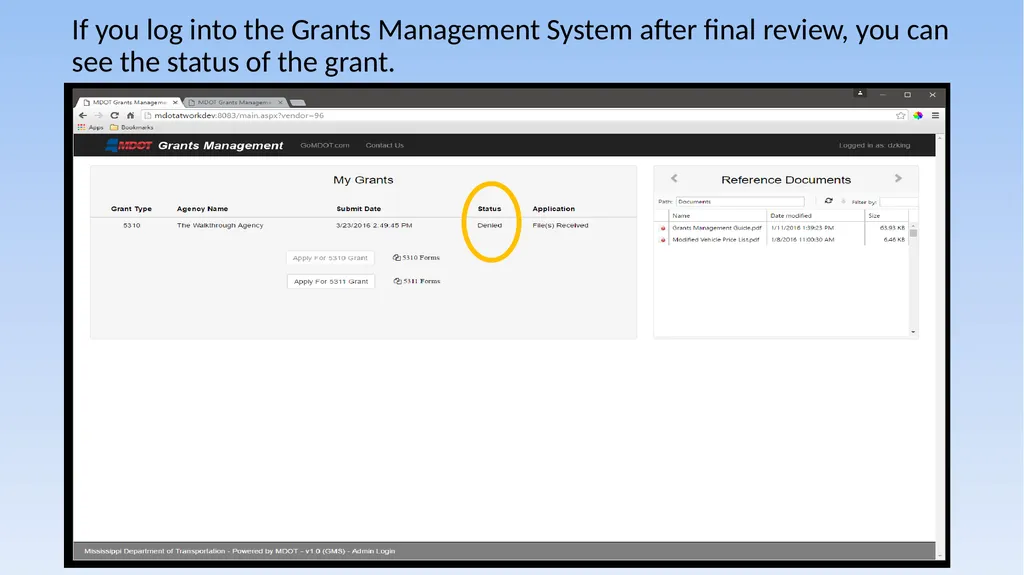Click the Denied status cell
The image size is (1024, 575).
coord(490,225)
